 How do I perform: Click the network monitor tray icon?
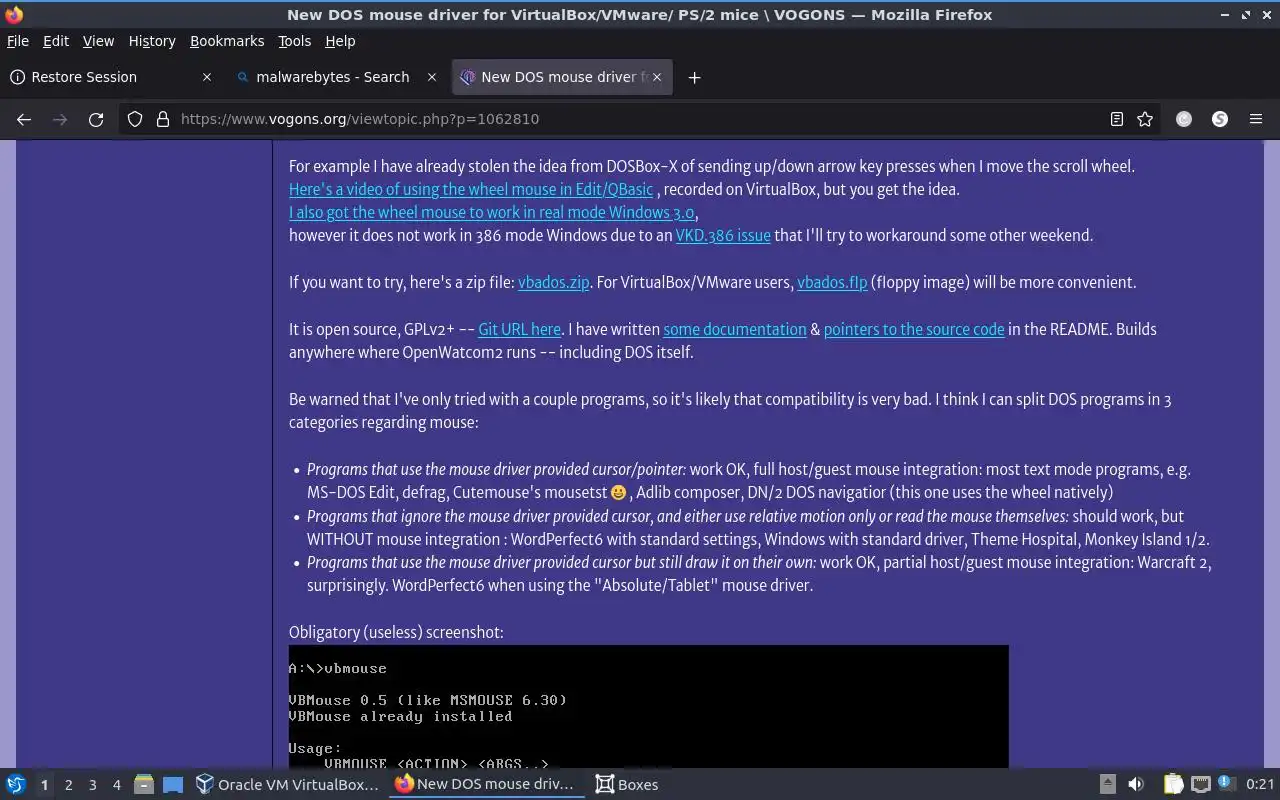(x=1201, y=784)
